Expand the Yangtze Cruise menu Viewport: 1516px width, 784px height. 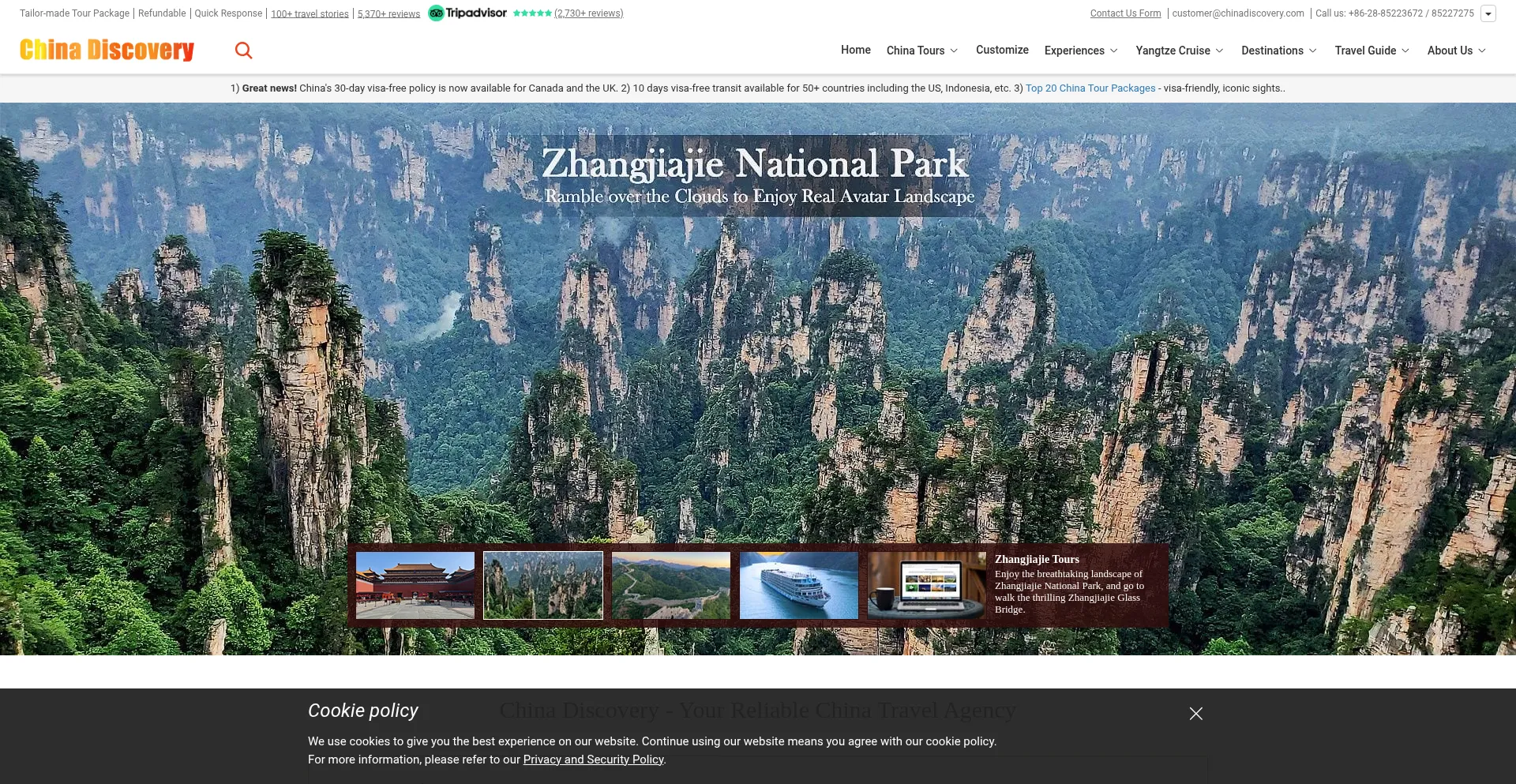[x=1180, y=51]
